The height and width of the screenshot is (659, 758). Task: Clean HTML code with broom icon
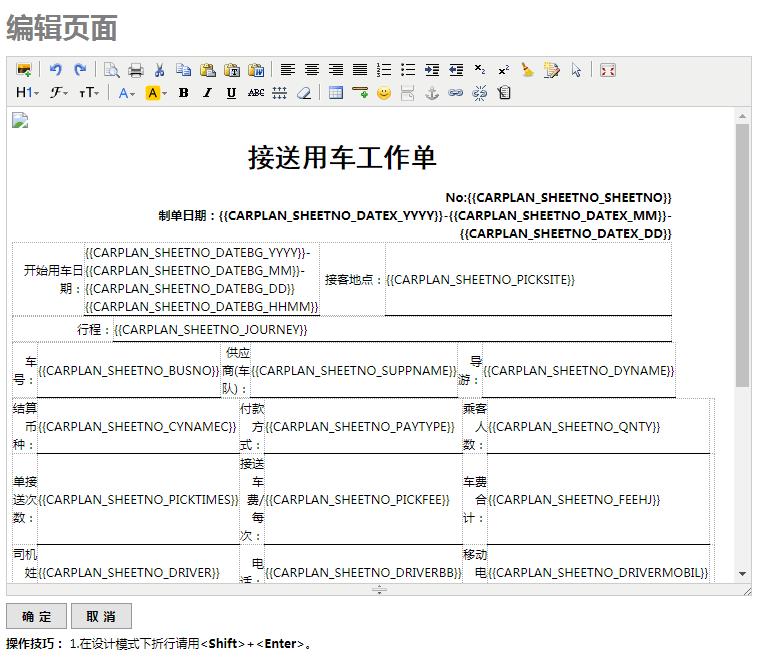point(527,70)
